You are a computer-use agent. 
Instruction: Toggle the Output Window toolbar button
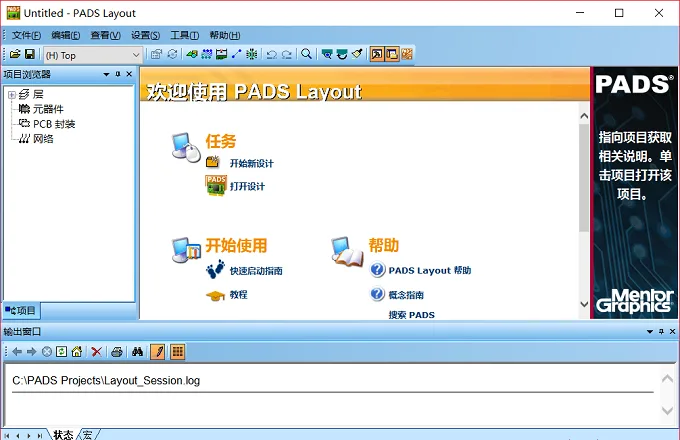pyautogui.click(x=377, y=54)
